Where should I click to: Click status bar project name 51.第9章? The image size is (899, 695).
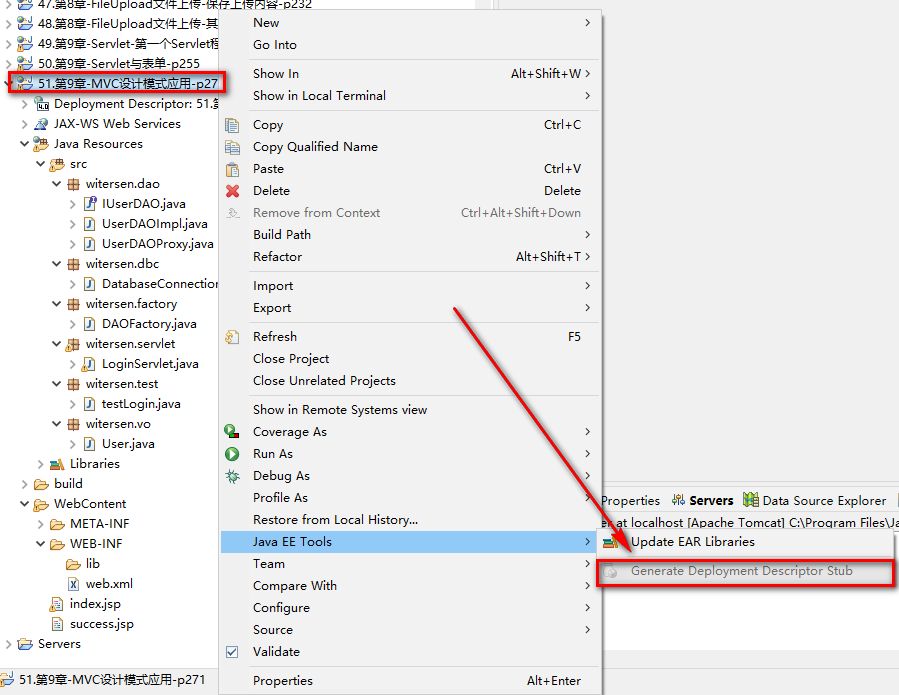tap(112, 680)
